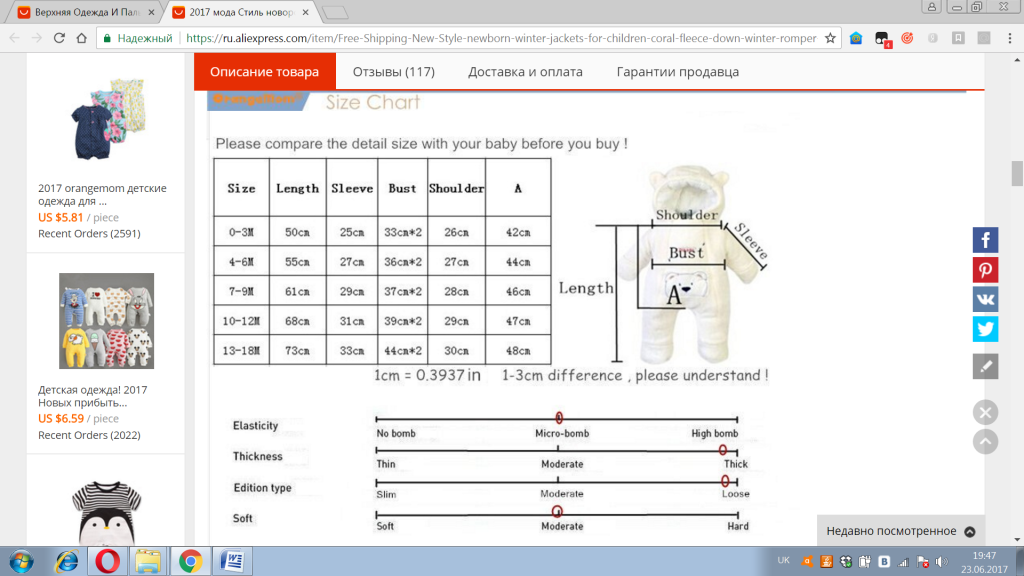Open the pencil feedback icon
The image size is (1024, 576).
click(x=985, y=366)
